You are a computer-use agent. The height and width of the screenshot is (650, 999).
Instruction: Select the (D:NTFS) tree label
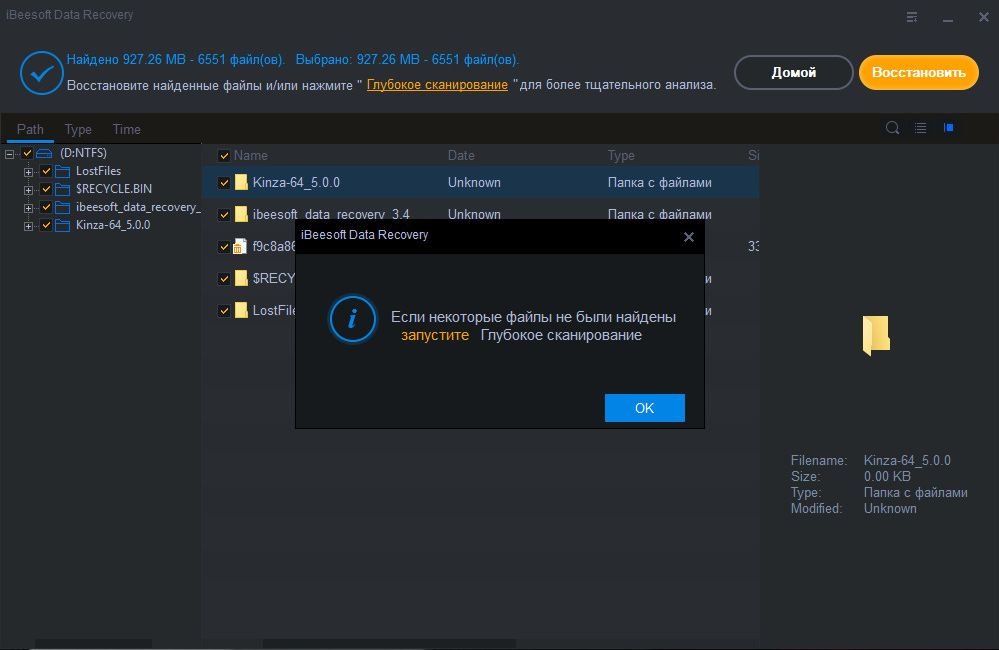click(x=83, y=153)
